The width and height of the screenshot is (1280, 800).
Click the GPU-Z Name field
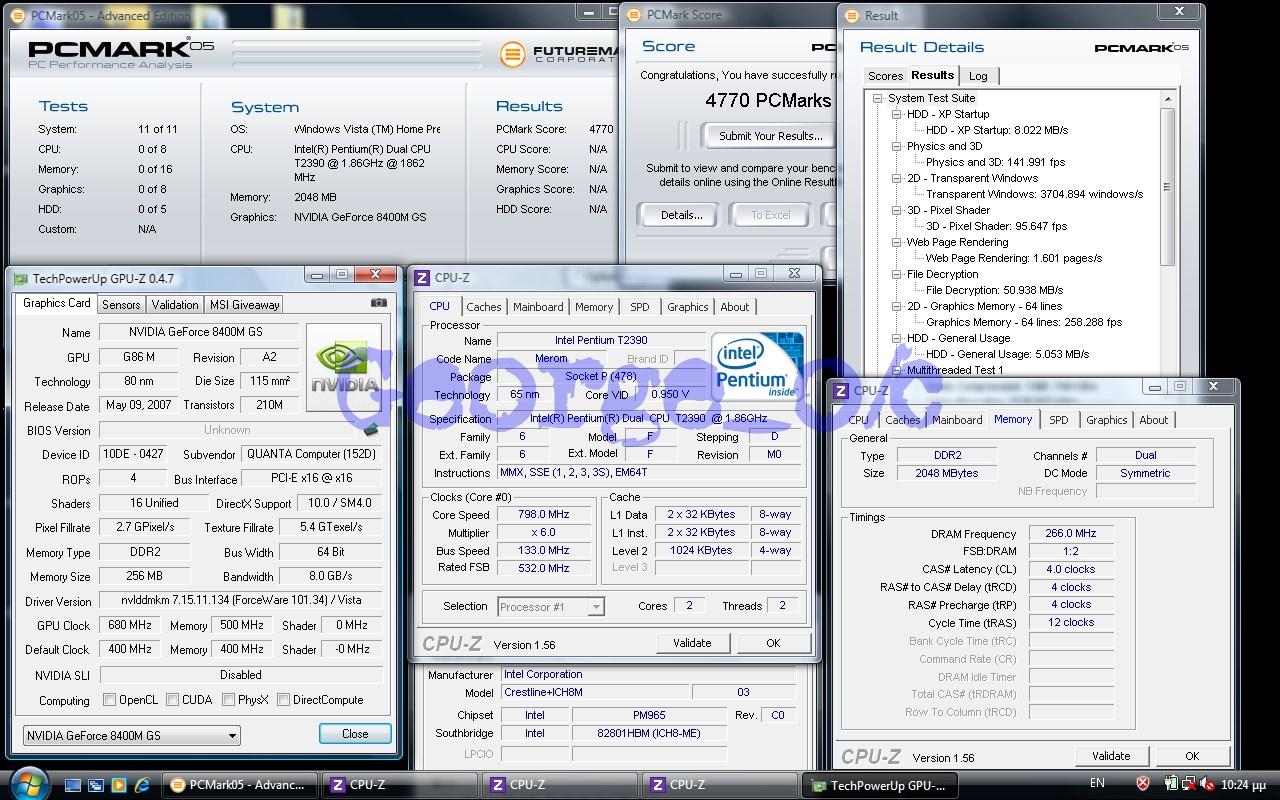(x=199, y=332)
